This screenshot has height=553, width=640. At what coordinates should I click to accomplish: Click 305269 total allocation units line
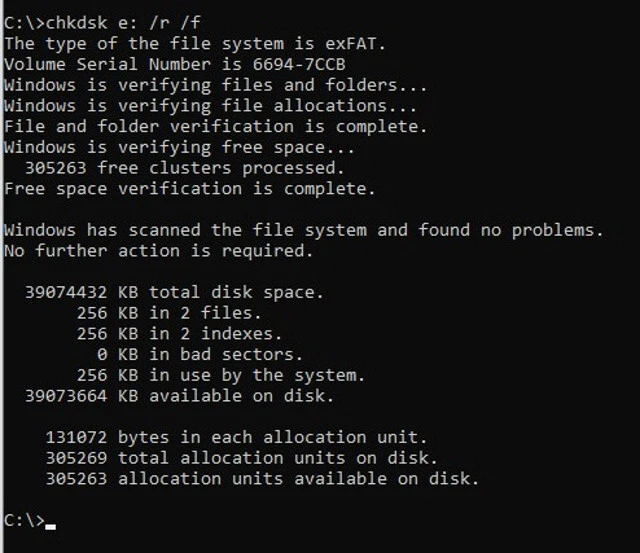240,458
